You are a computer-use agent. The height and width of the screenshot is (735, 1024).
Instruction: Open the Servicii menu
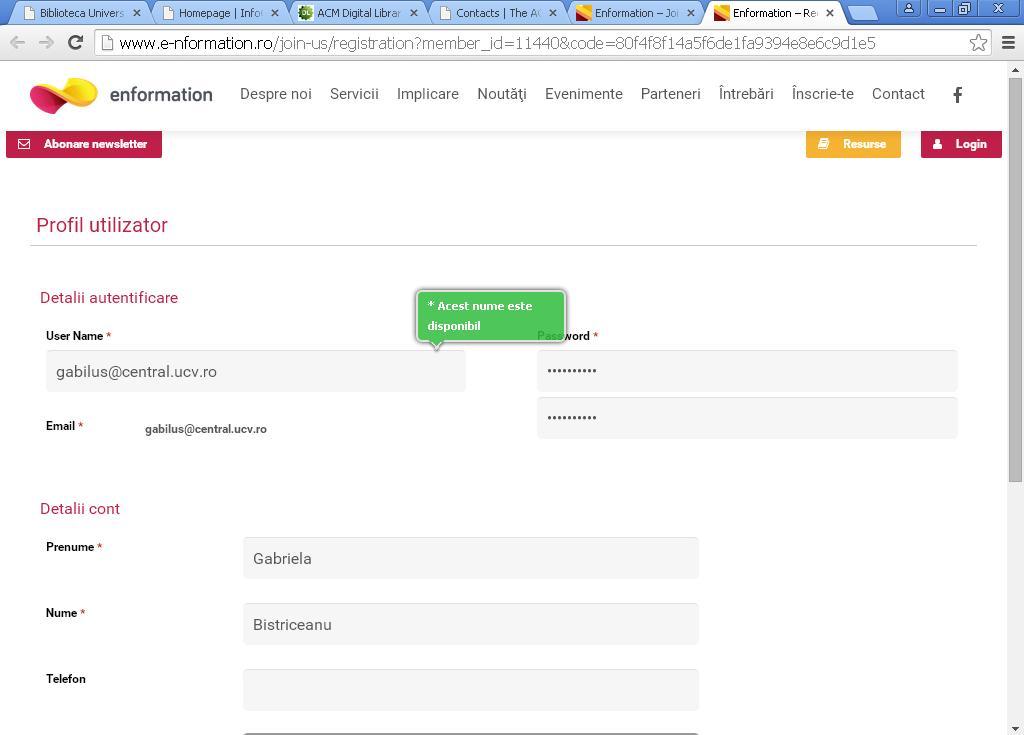(x=354, y=94)
